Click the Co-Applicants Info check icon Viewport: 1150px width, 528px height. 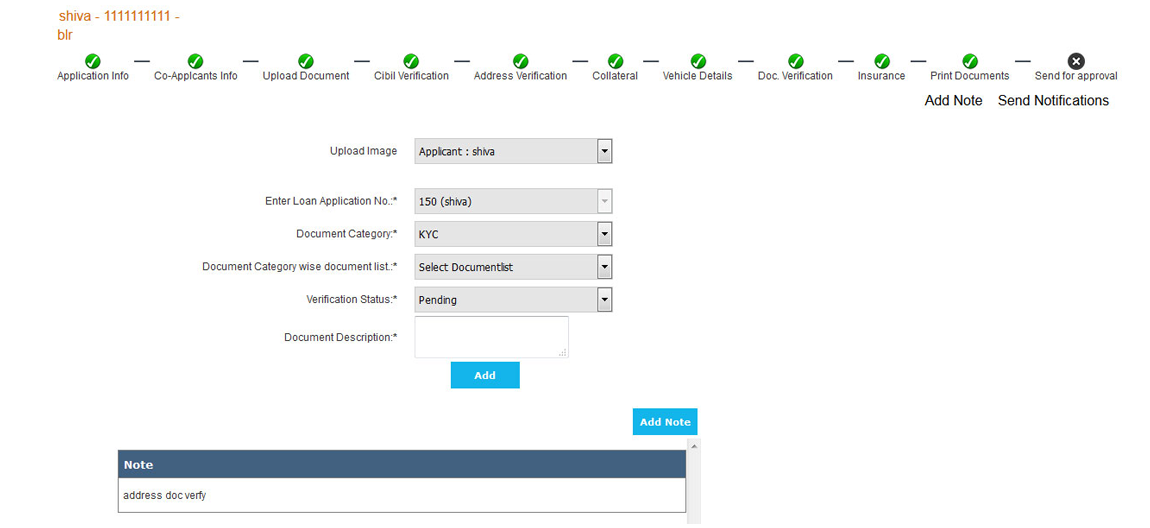click(195, 61)
